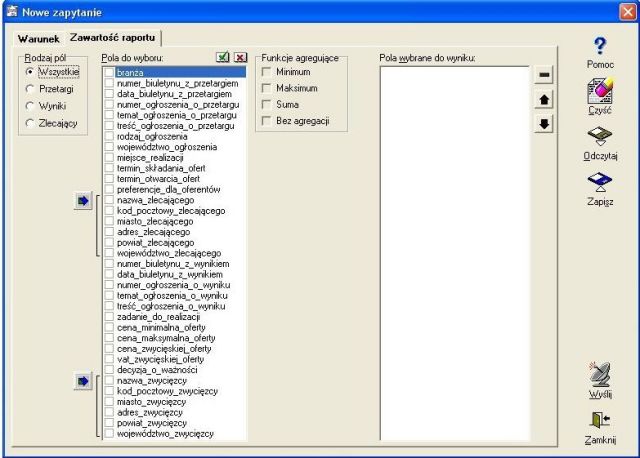Close the Nowe zapytanie window
640x458 pixels.
point(628,11)
